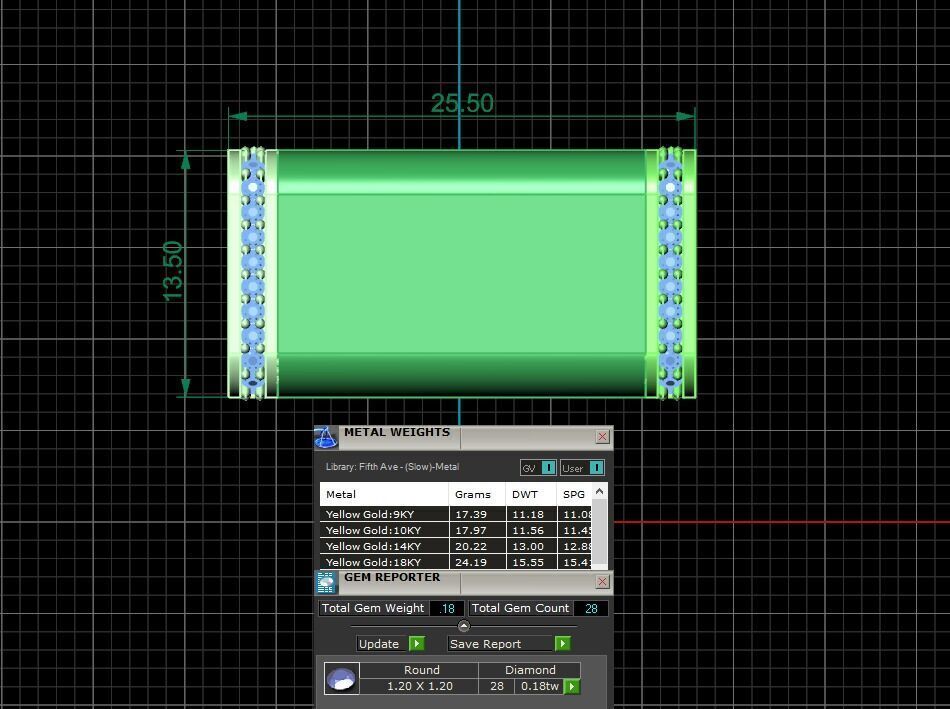Select the Yellow Gold:18KY row
This screenshot has height=709, width=950.
[456, 562]
